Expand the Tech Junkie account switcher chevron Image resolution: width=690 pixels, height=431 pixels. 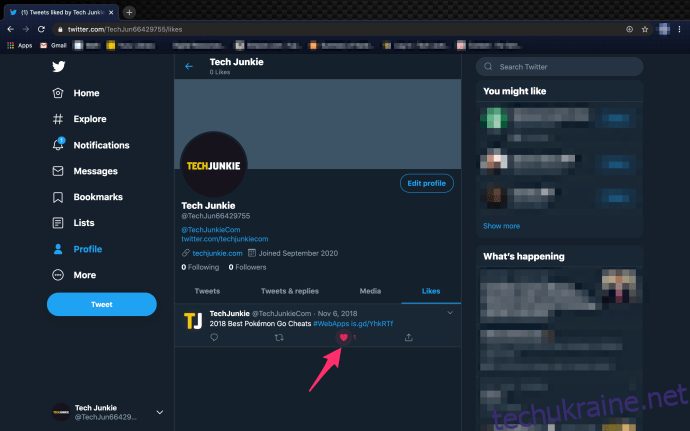(160, 412)
